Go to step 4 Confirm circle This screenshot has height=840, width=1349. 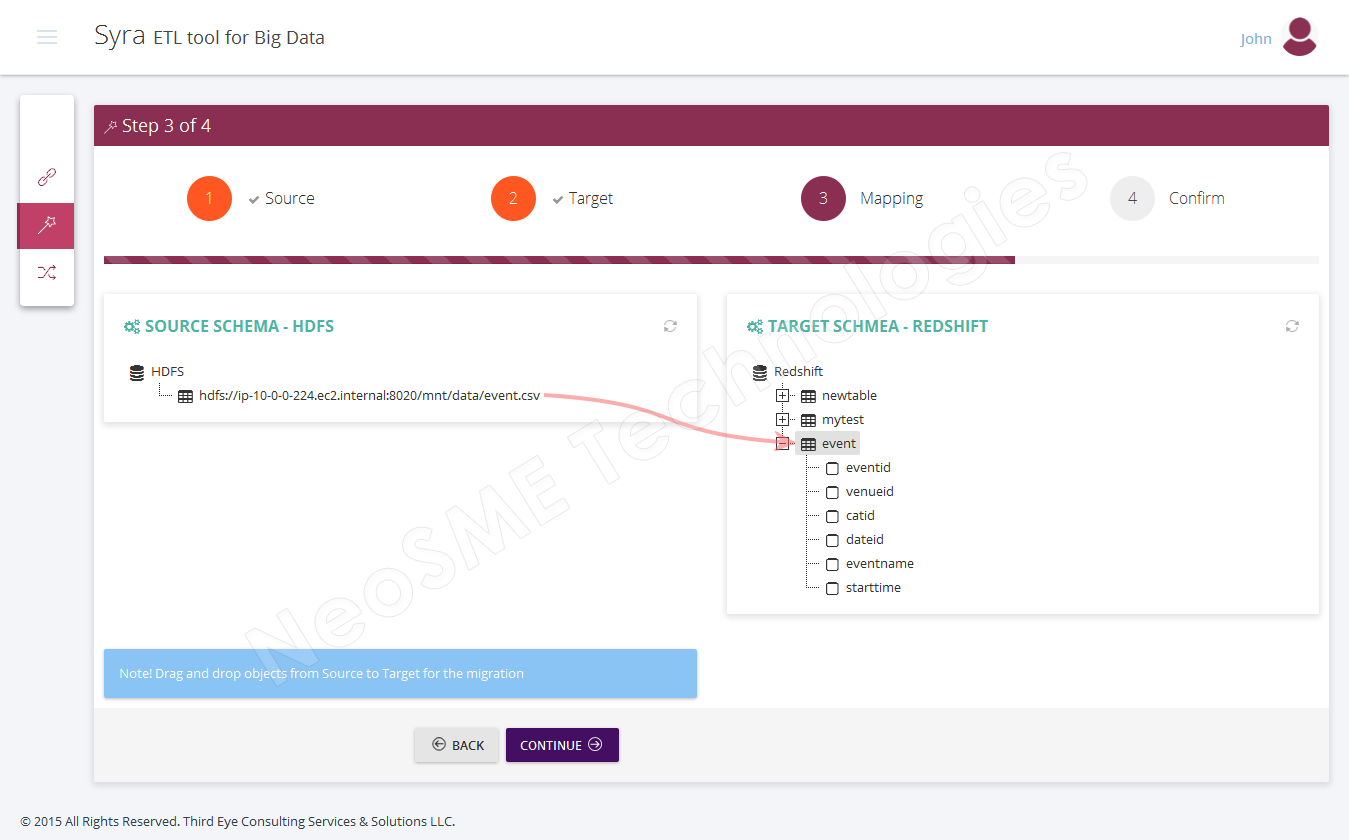pyautogui.click(x=1132, y=198)
